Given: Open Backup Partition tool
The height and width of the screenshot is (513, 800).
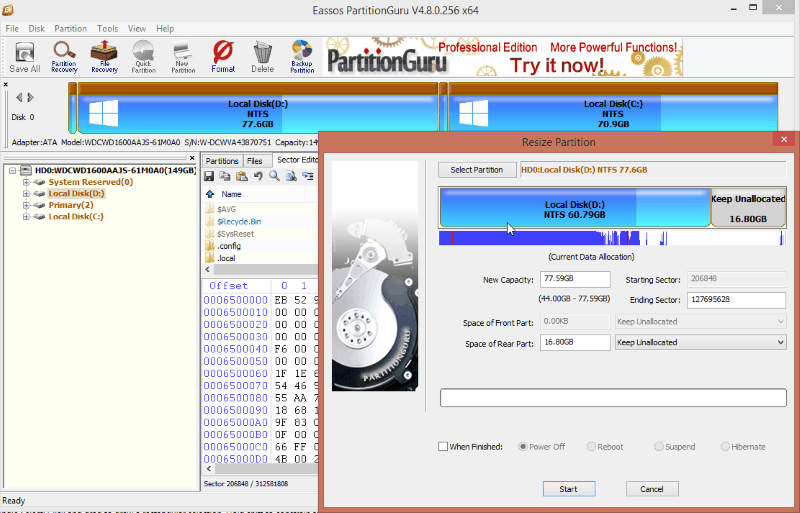Looking at the screenshot, I should pos(302,57).
